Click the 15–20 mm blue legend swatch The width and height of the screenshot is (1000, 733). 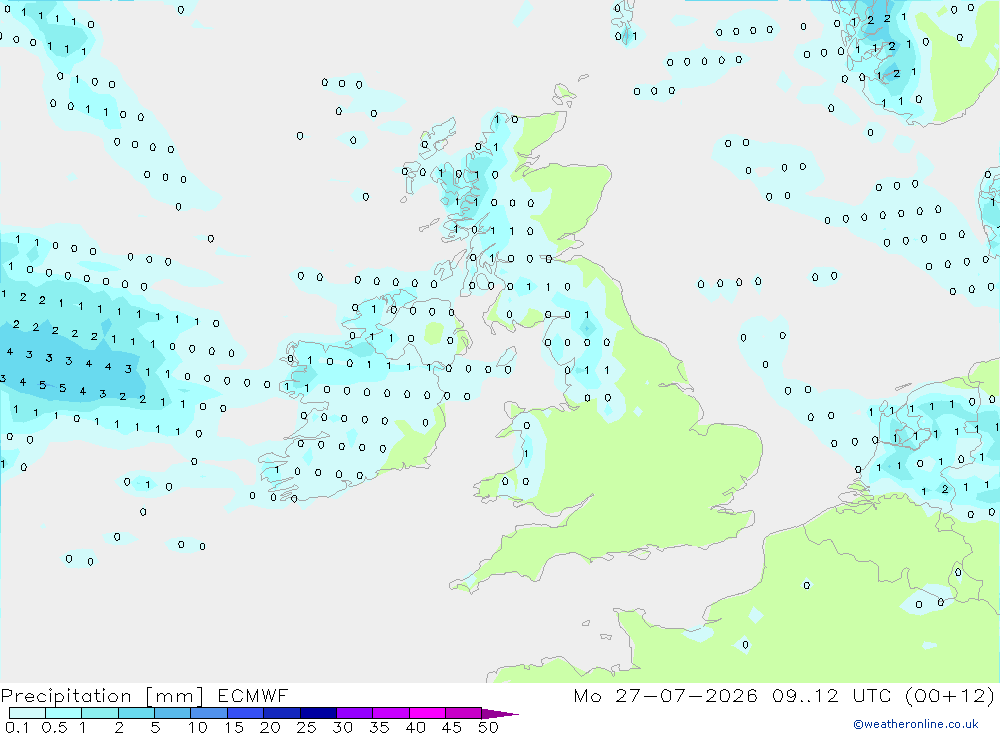(x=246, y=713)
